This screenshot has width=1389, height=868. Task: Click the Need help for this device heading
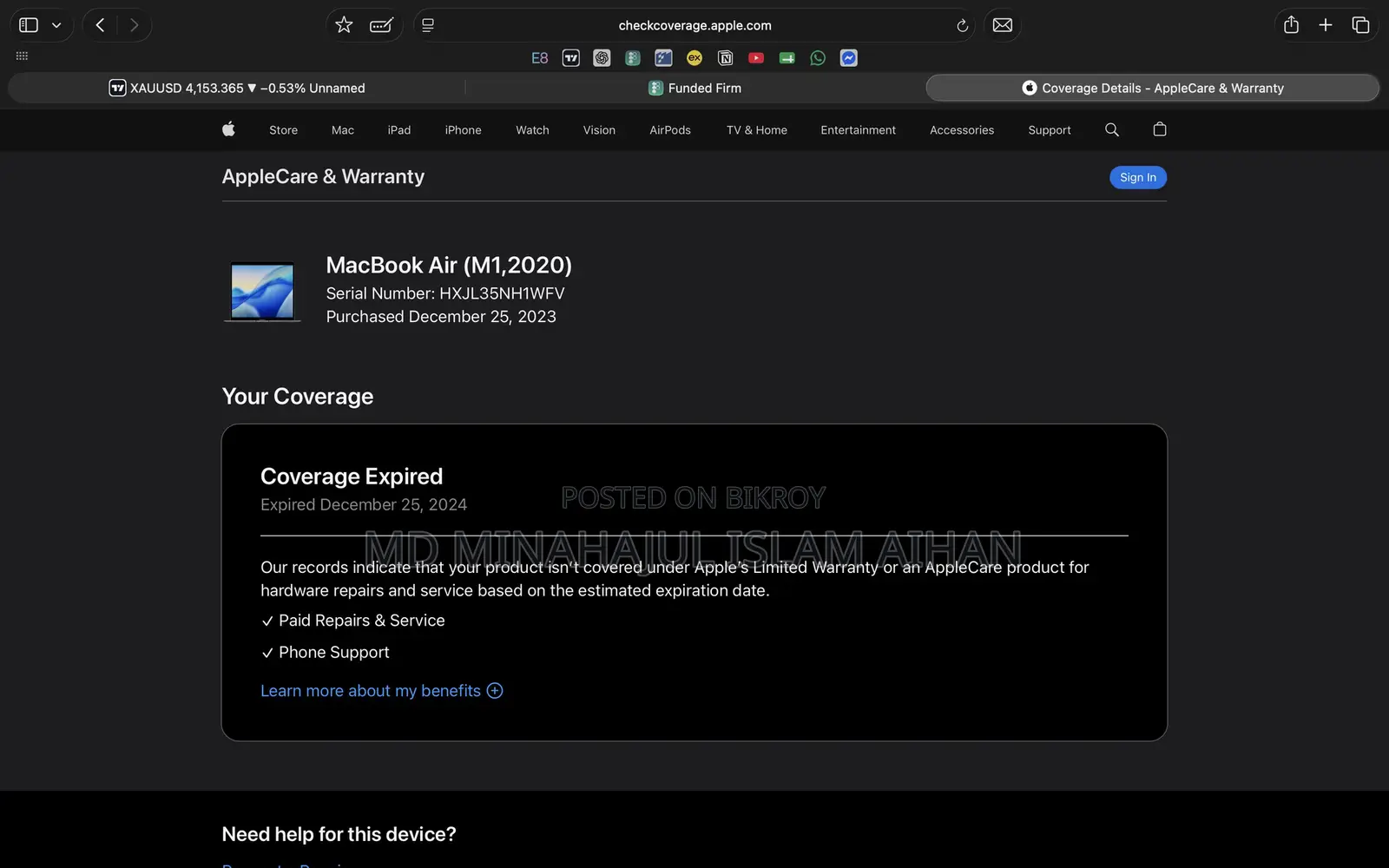pyautogui.click(x=339, y=834)
